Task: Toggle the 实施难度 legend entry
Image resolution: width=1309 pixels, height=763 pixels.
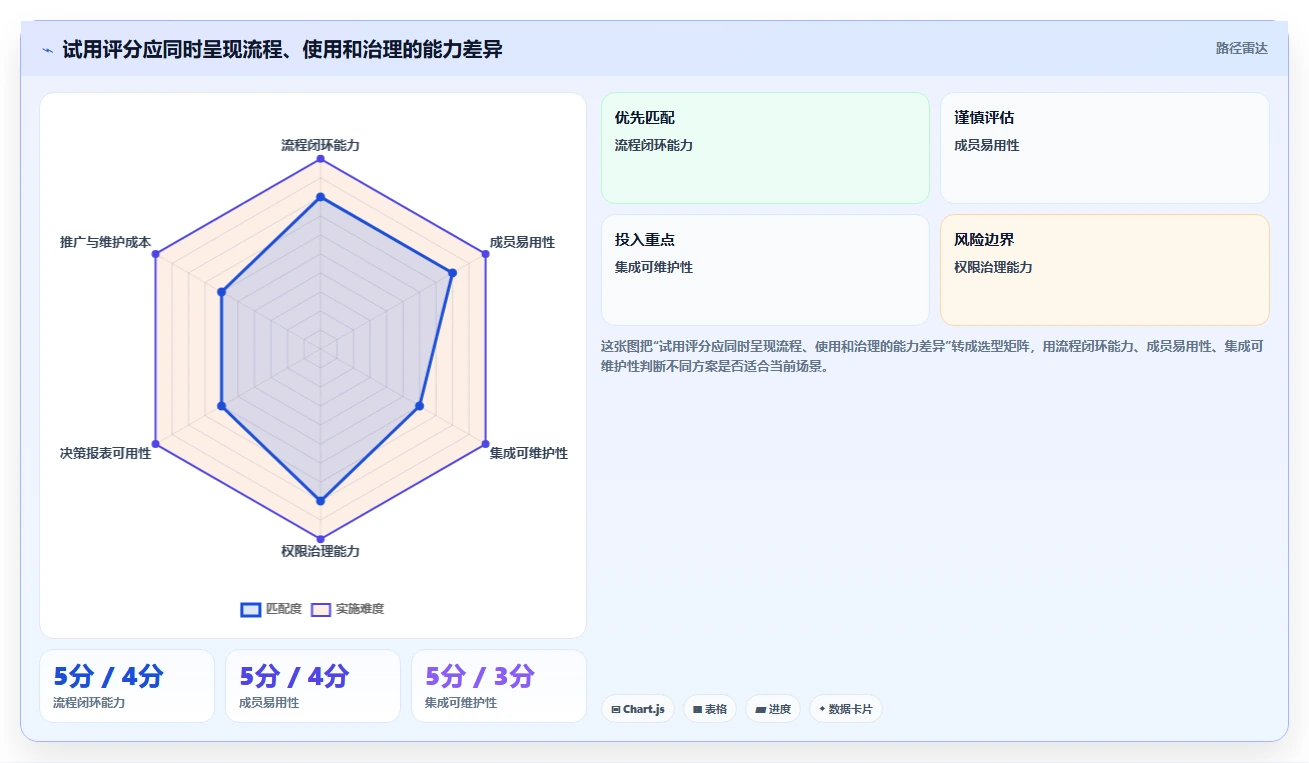Action: coord(347,609)
